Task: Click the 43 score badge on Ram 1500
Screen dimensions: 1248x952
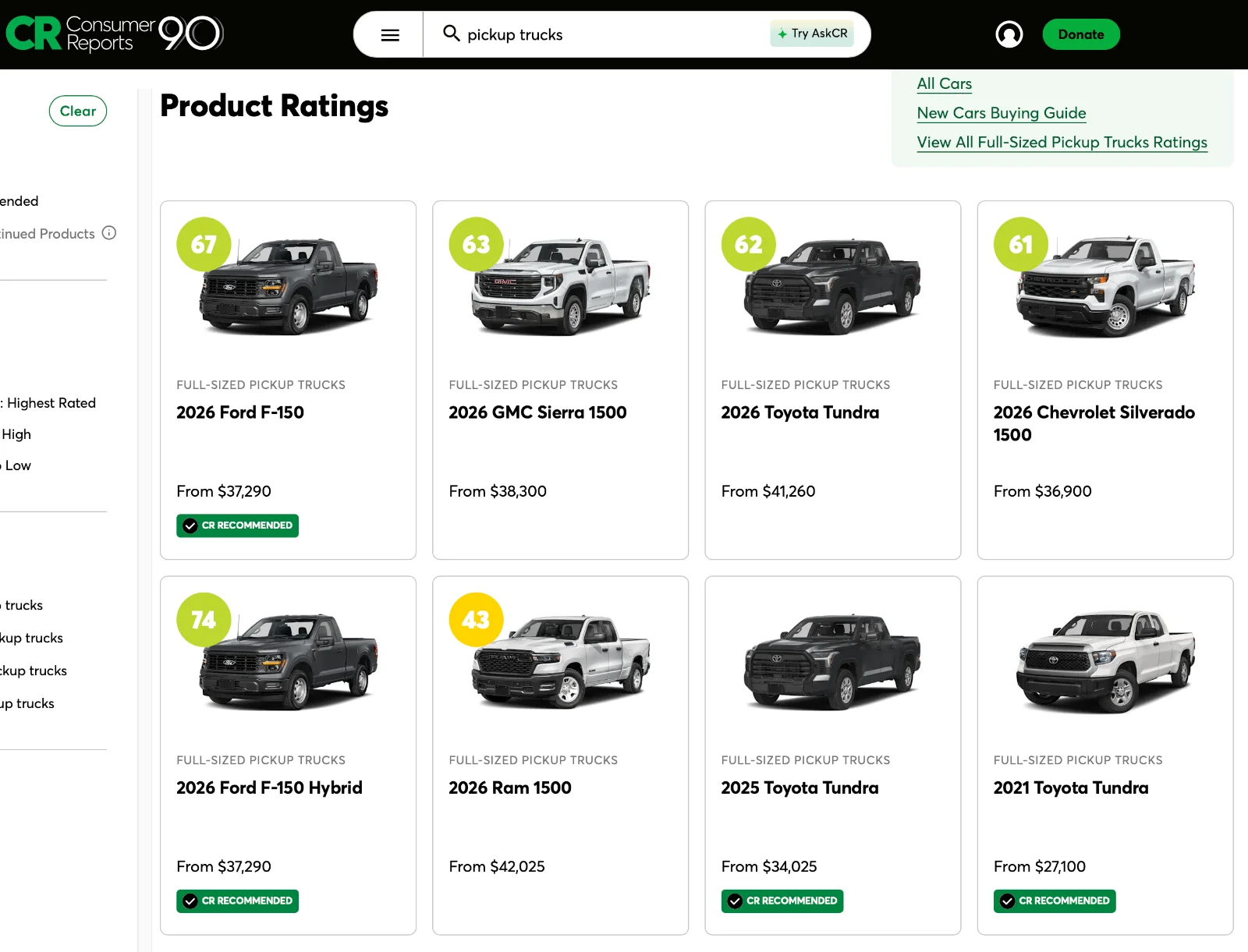Action: point(476,619)
